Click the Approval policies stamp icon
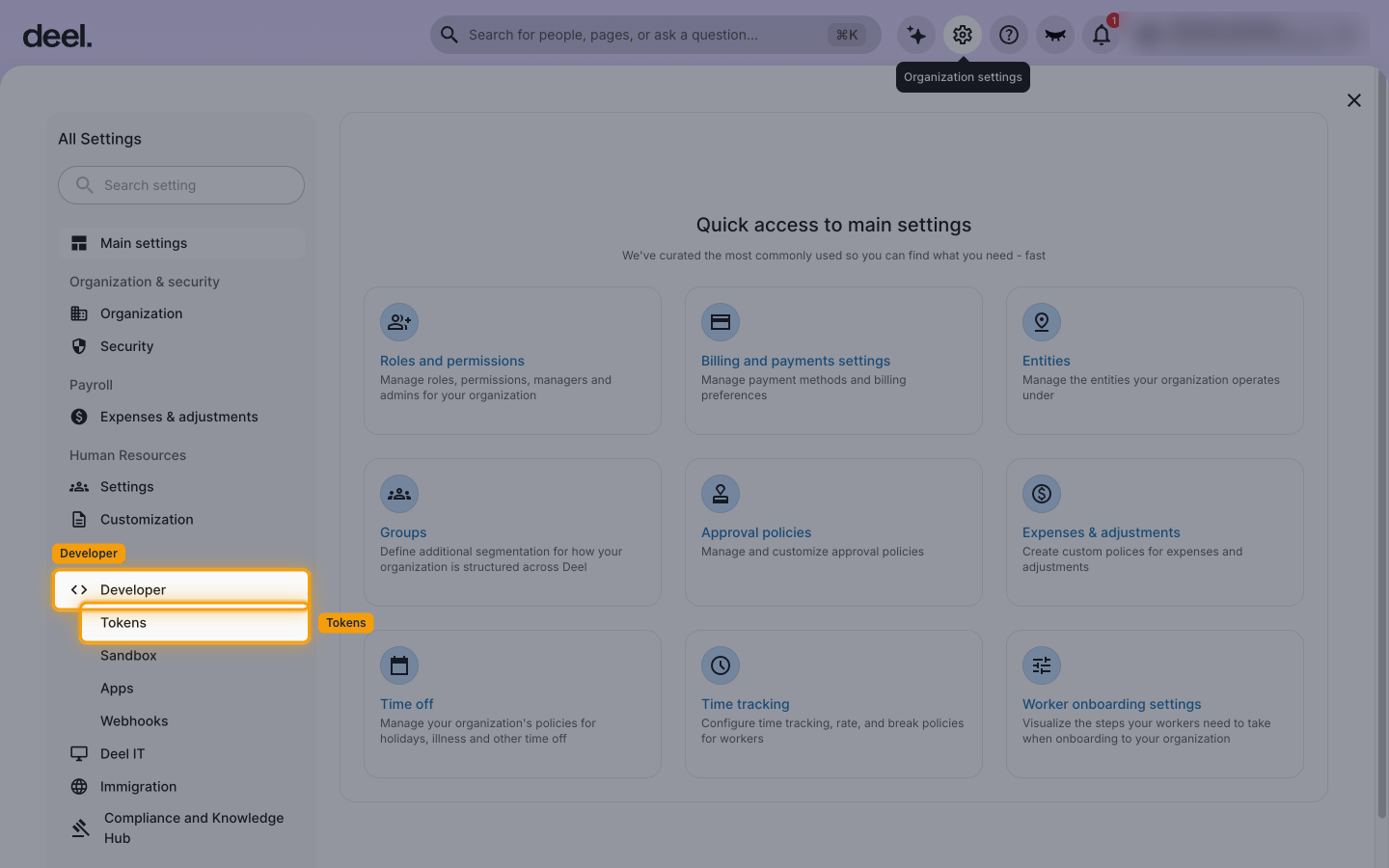Screen dimensions: 1389x868 point(721,494)
